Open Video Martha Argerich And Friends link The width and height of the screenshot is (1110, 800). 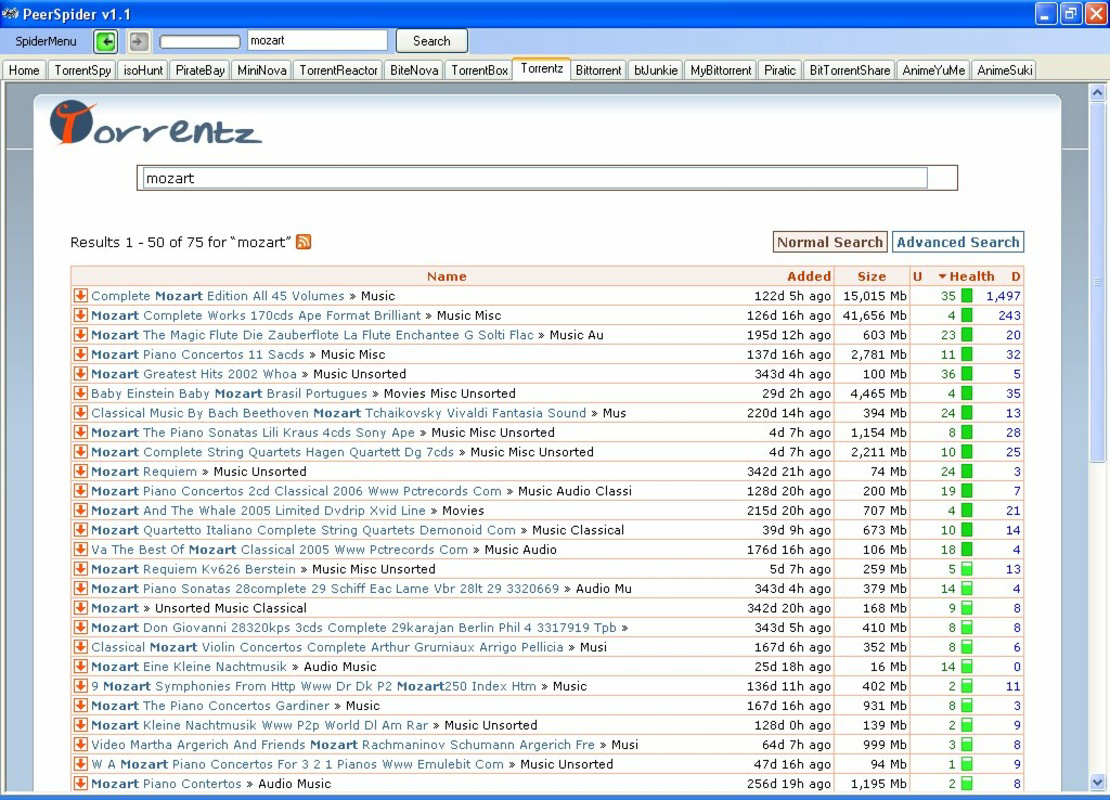[343, 745]
